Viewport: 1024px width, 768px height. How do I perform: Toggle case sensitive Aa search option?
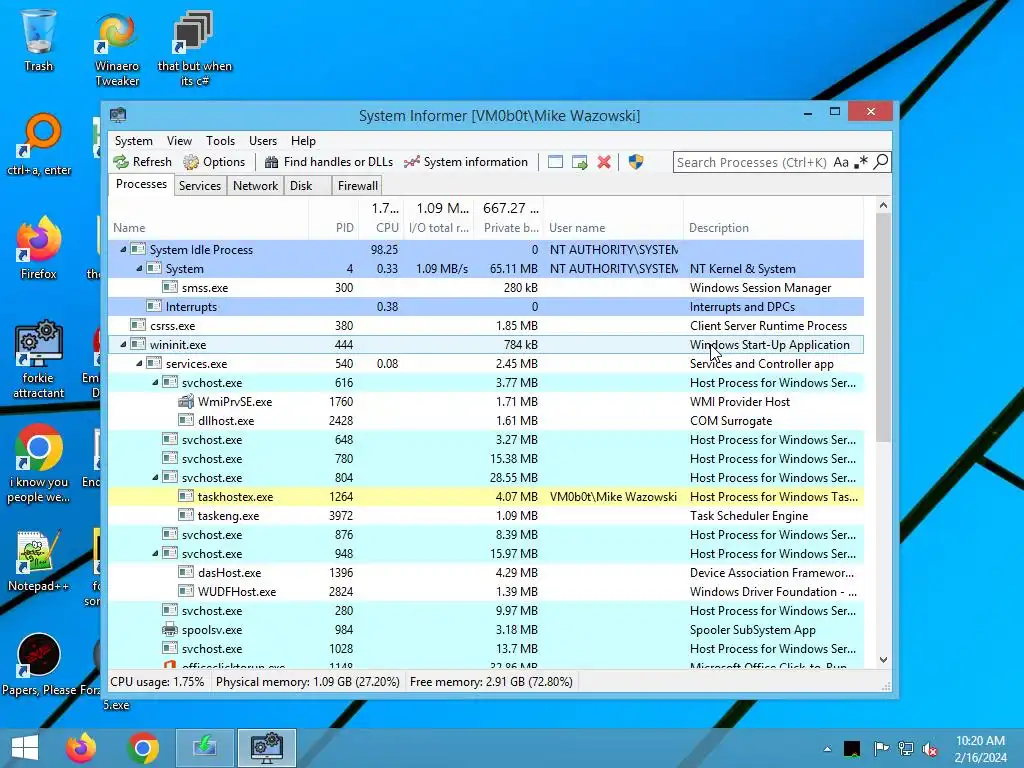841,162
